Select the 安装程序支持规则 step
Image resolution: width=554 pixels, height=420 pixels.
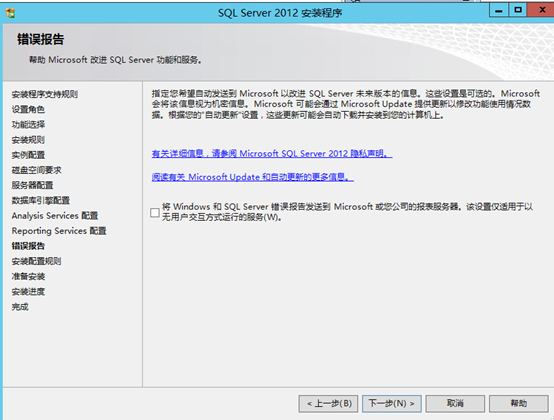click(45, 94)
